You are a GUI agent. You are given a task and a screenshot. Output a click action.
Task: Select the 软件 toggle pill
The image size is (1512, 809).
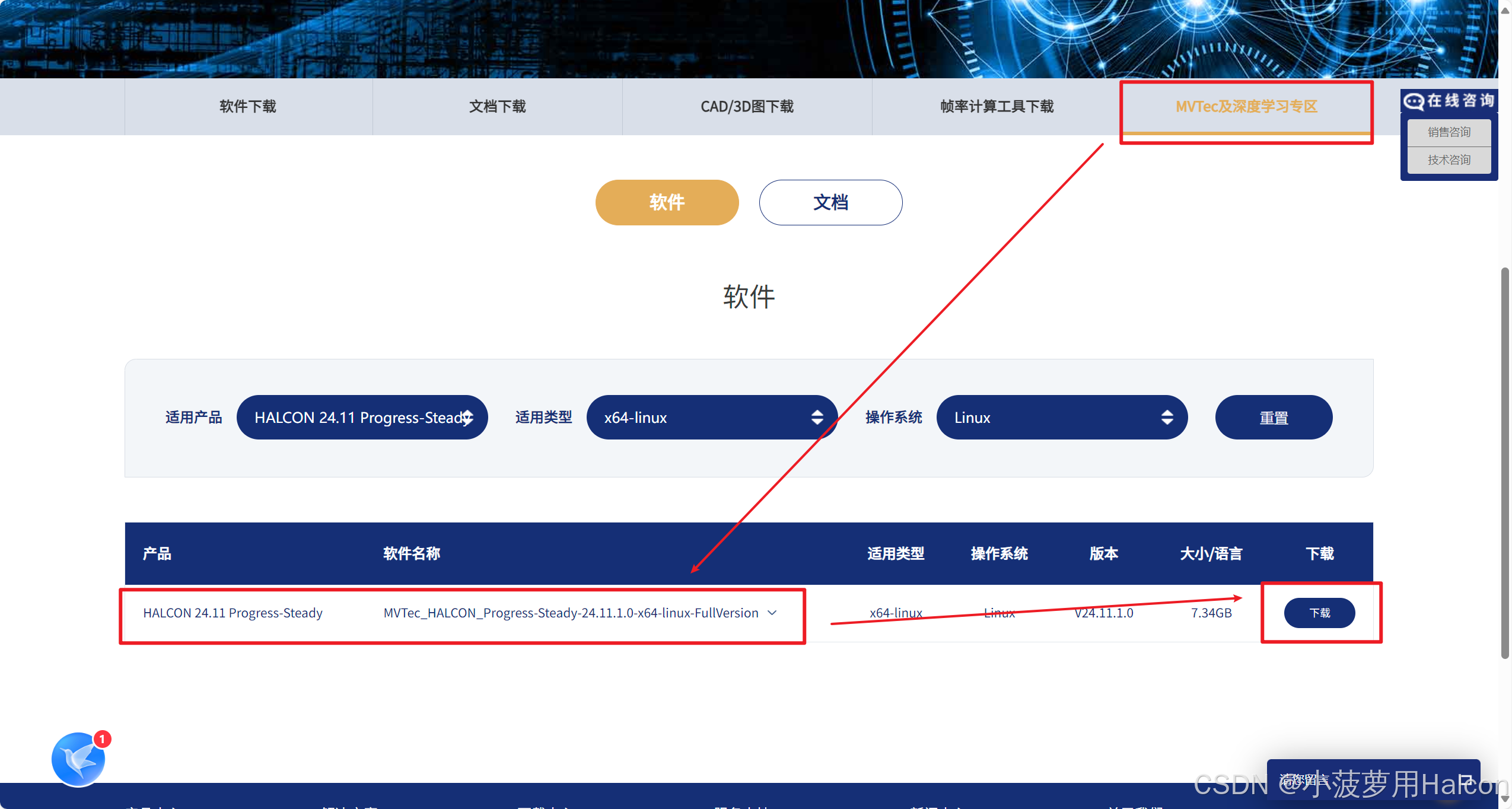667,202
